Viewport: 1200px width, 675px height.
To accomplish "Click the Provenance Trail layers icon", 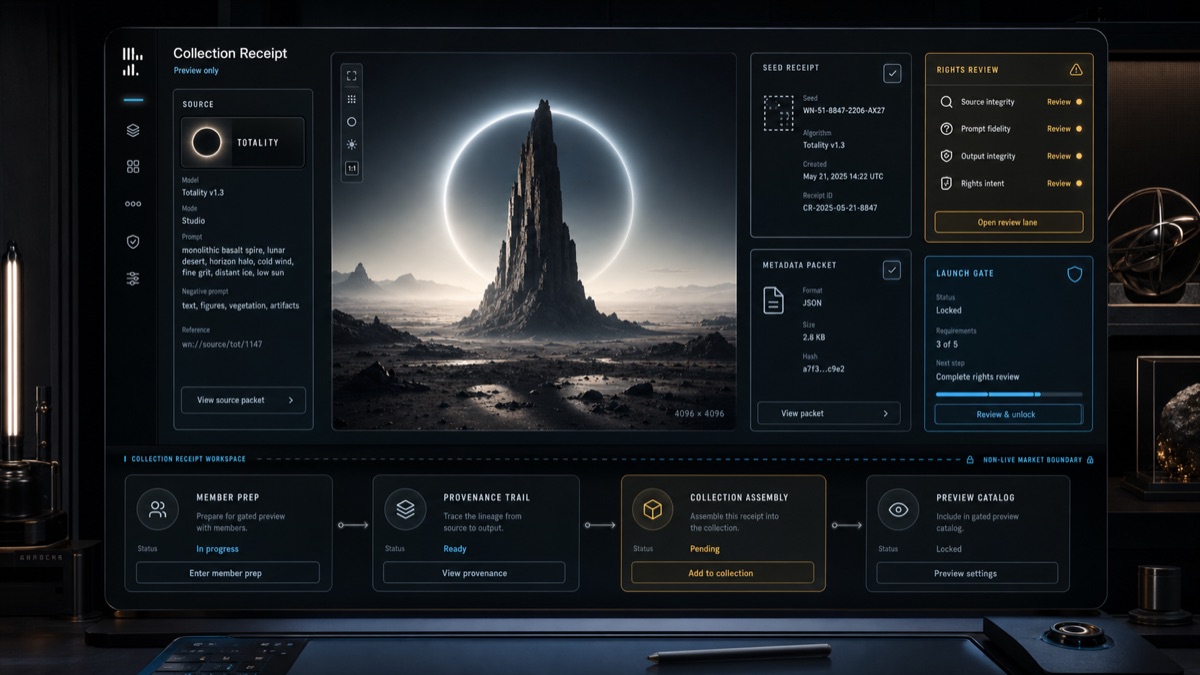I will point(405,509).
